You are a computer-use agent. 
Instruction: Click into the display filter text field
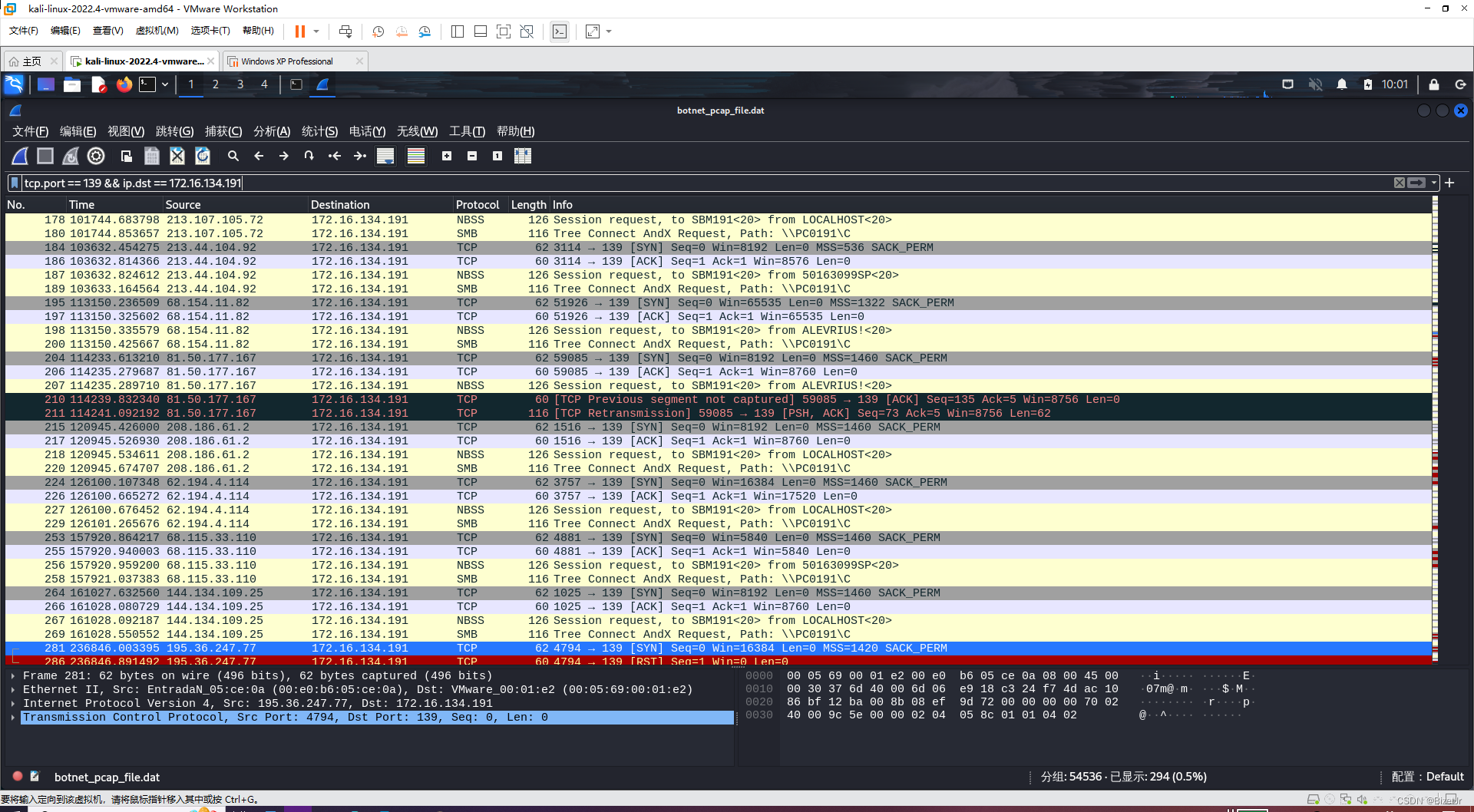[x=706, y=183]
